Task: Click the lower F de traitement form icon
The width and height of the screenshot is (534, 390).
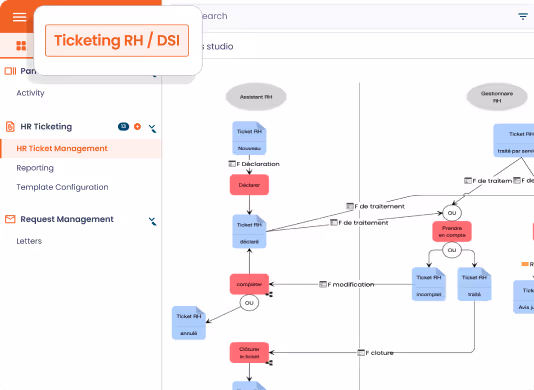Action: [334, 222]
